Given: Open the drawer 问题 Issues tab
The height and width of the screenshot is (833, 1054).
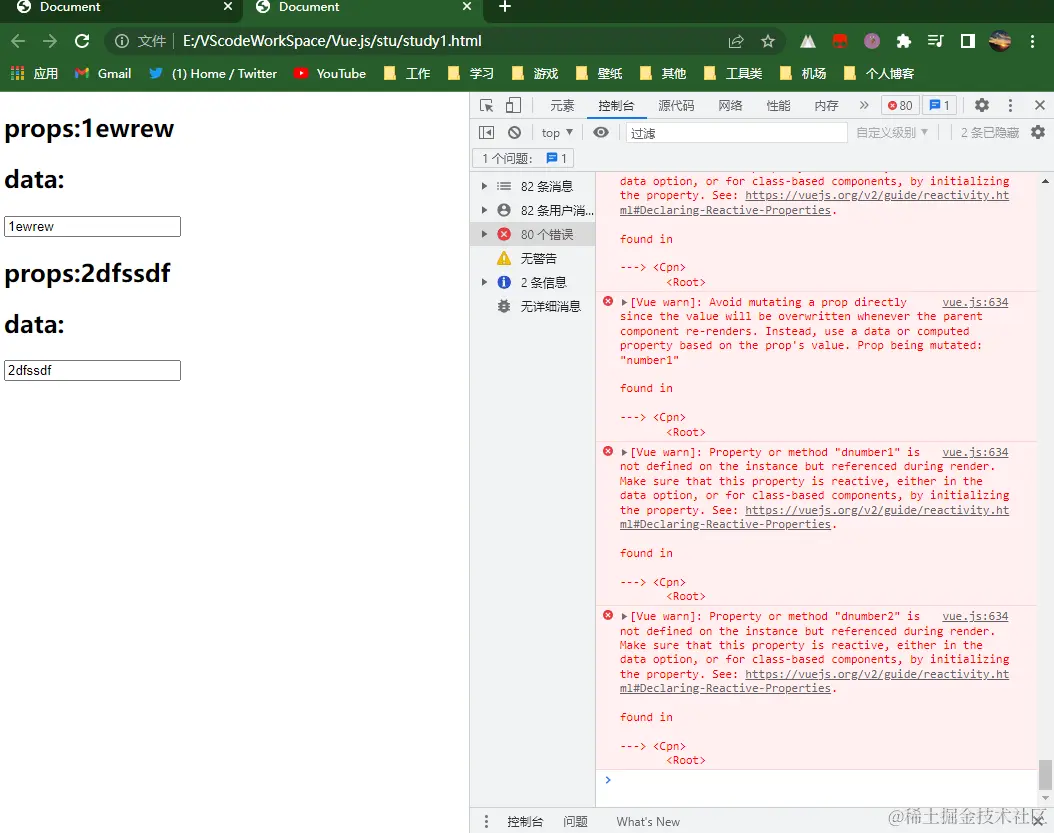Looking at the screenshot, I should 575,822.
